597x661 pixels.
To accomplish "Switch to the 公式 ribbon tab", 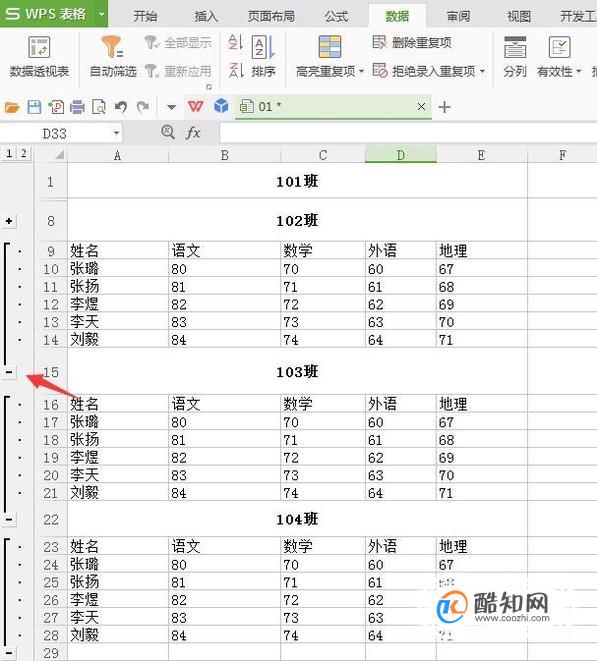I will [x=336, y=16].
